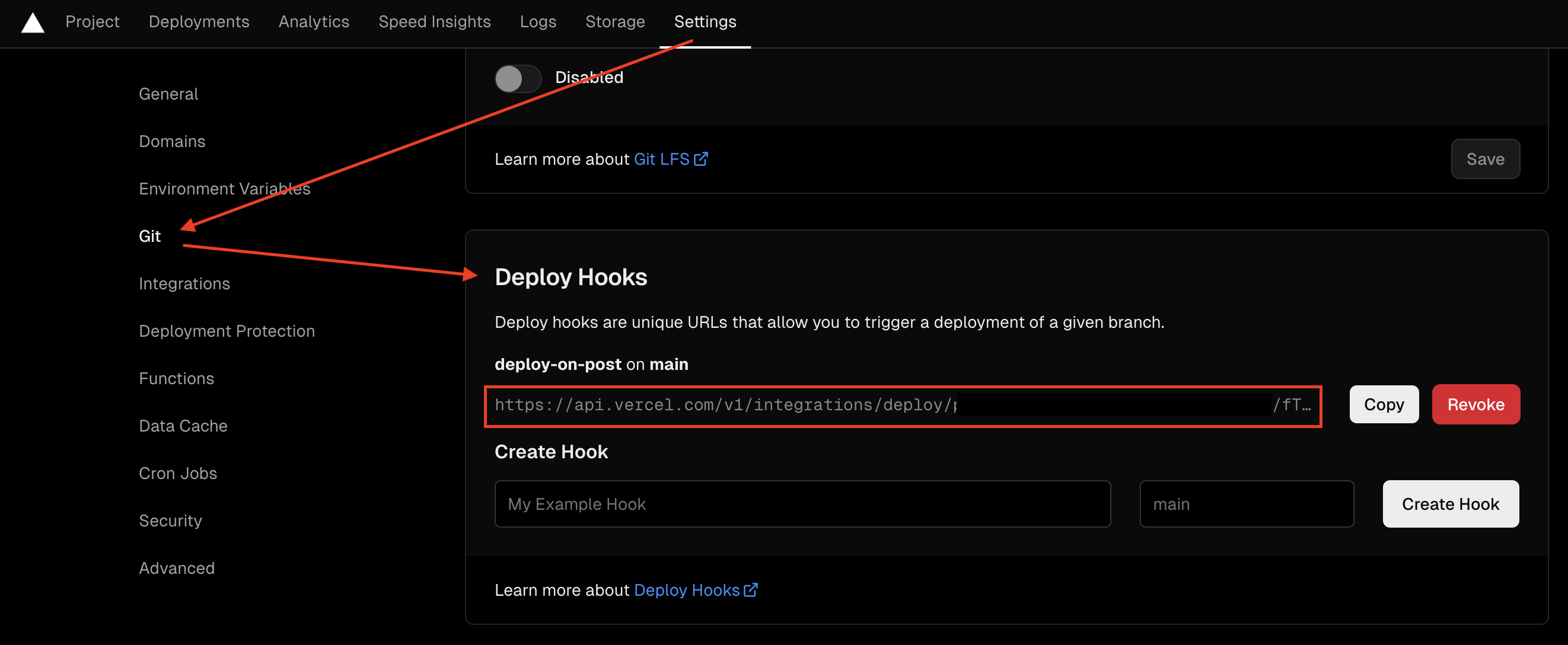This screenshot has width=1568, height=645.
Task: Copy the deploy-on-post hook URL
Action: click(1383, 404)
